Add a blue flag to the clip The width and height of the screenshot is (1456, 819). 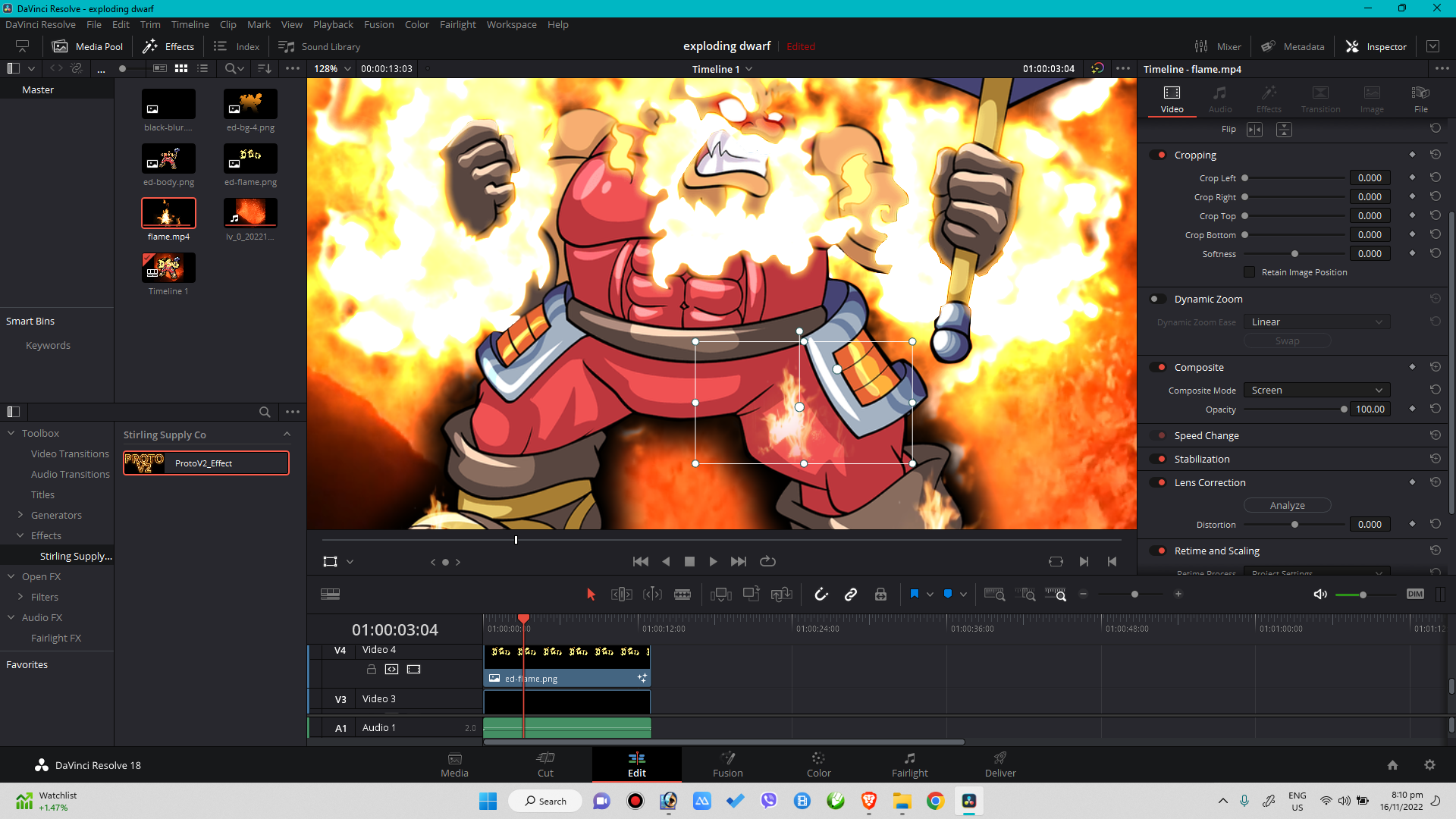click(x=915, y=595)
